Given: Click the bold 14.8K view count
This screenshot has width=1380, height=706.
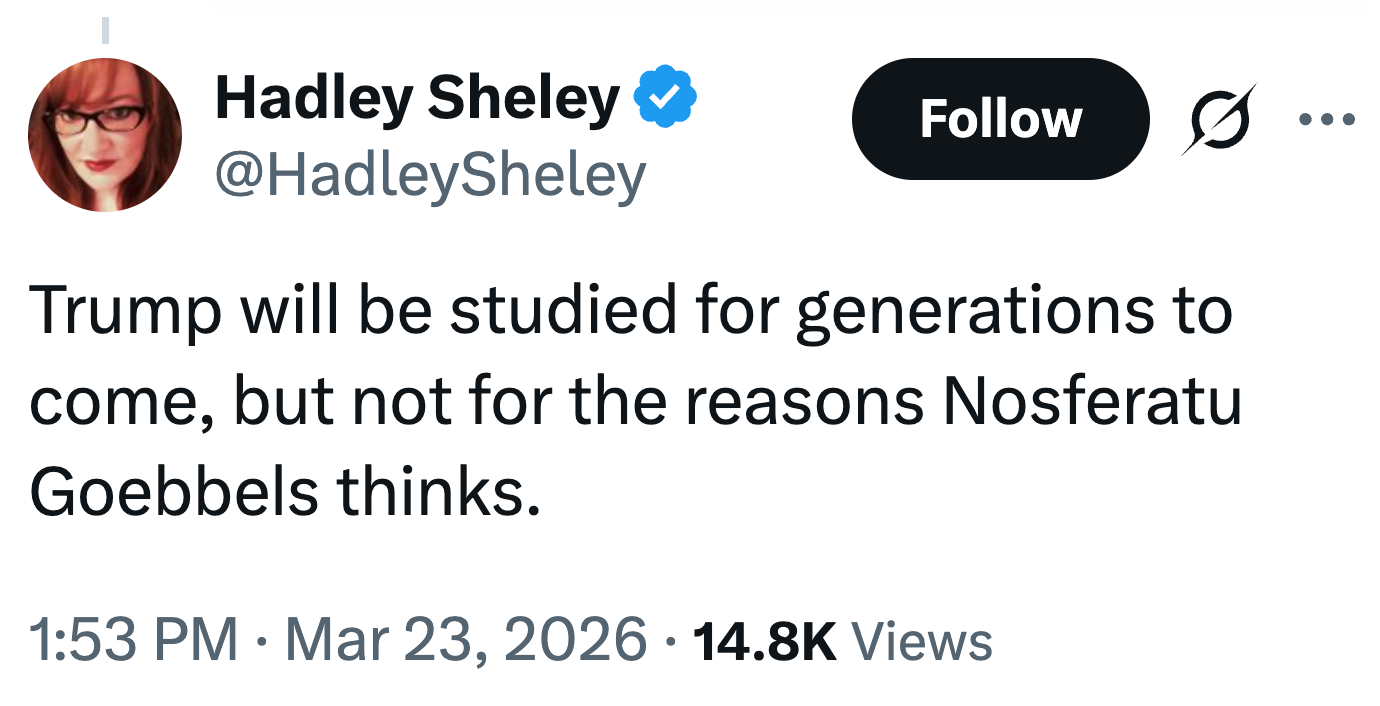Looking at the screenshot, I should 763,641.
